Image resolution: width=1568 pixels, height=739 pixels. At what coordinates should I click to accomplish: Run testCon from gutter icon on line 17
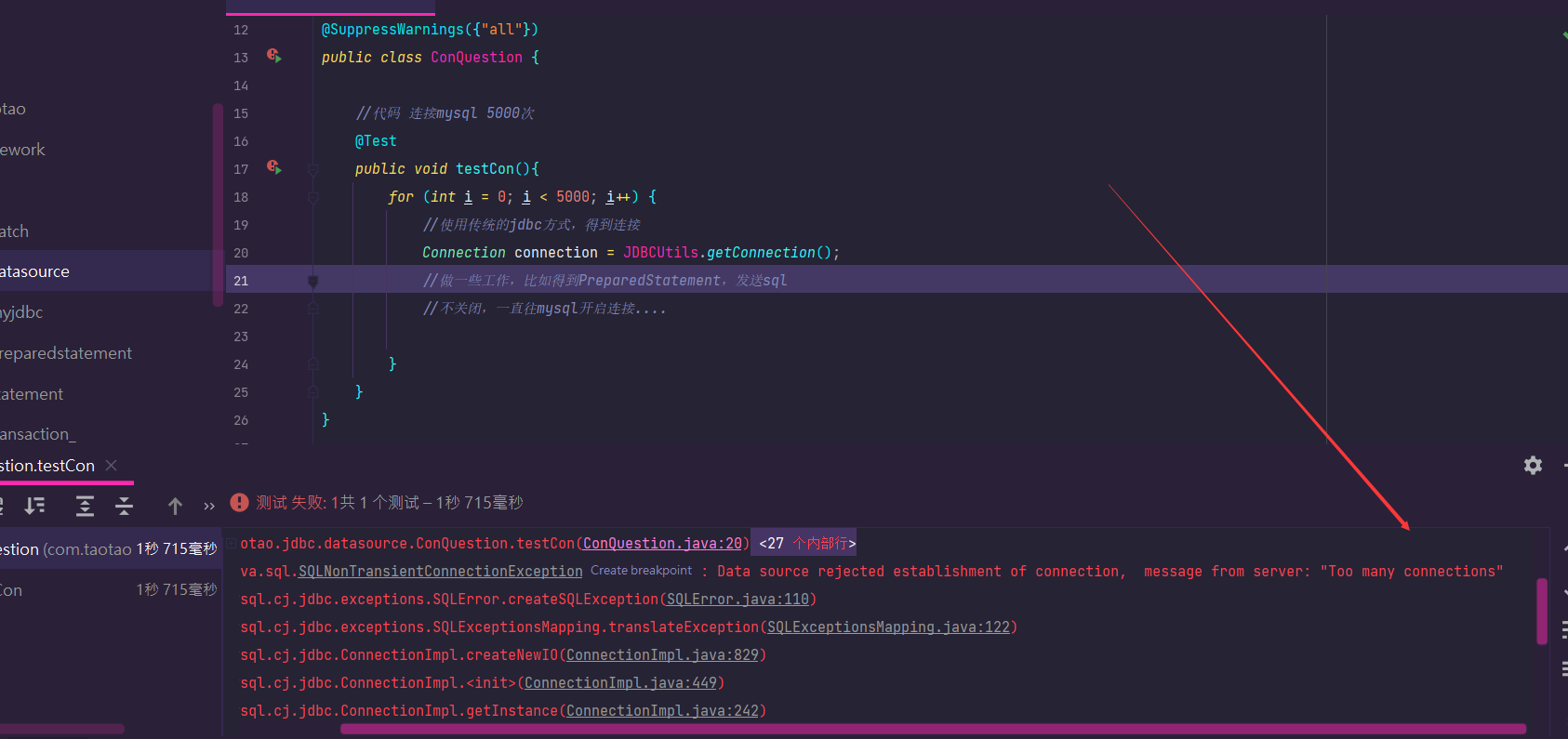pyautogui.click(x=273, y=167)
